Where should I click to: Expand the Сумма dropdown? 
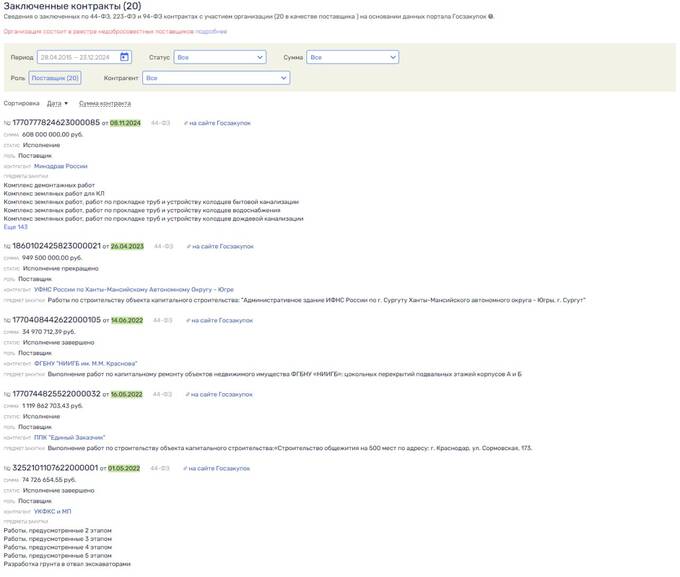click(352, 58)
